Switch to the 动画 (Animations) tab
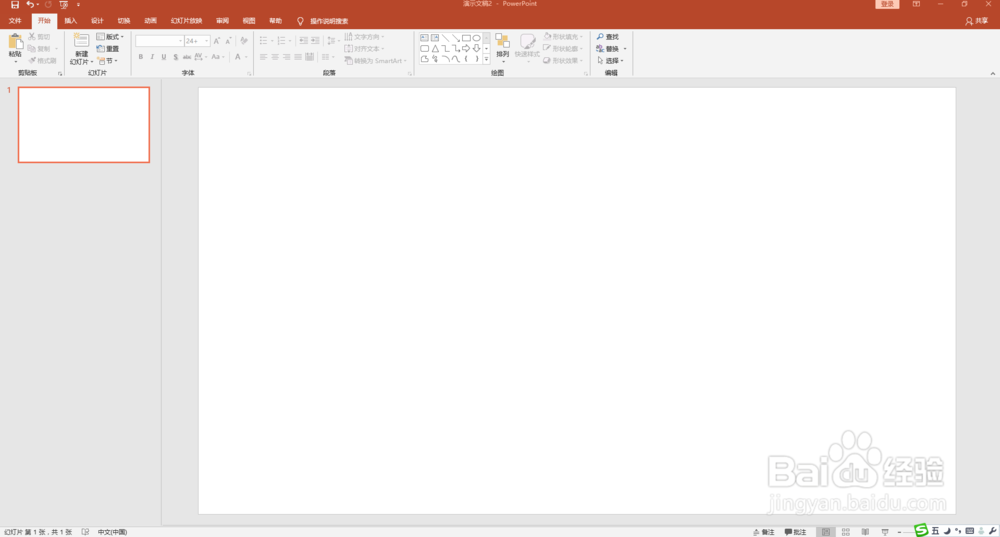This screenshot has width=1000, height=537. pyautogui.click(x=151, y=21)
